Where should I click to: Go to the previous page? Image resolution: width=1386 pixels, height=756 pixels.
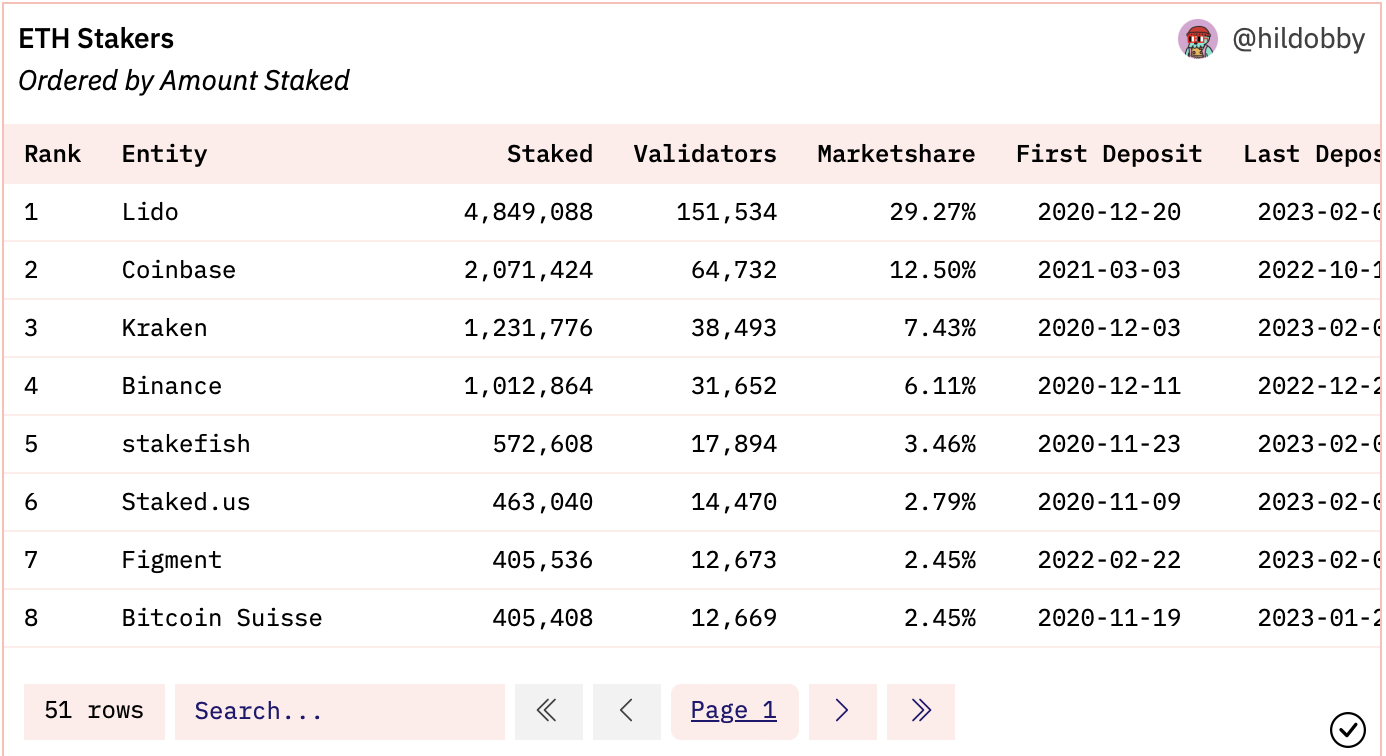[627, 711]
